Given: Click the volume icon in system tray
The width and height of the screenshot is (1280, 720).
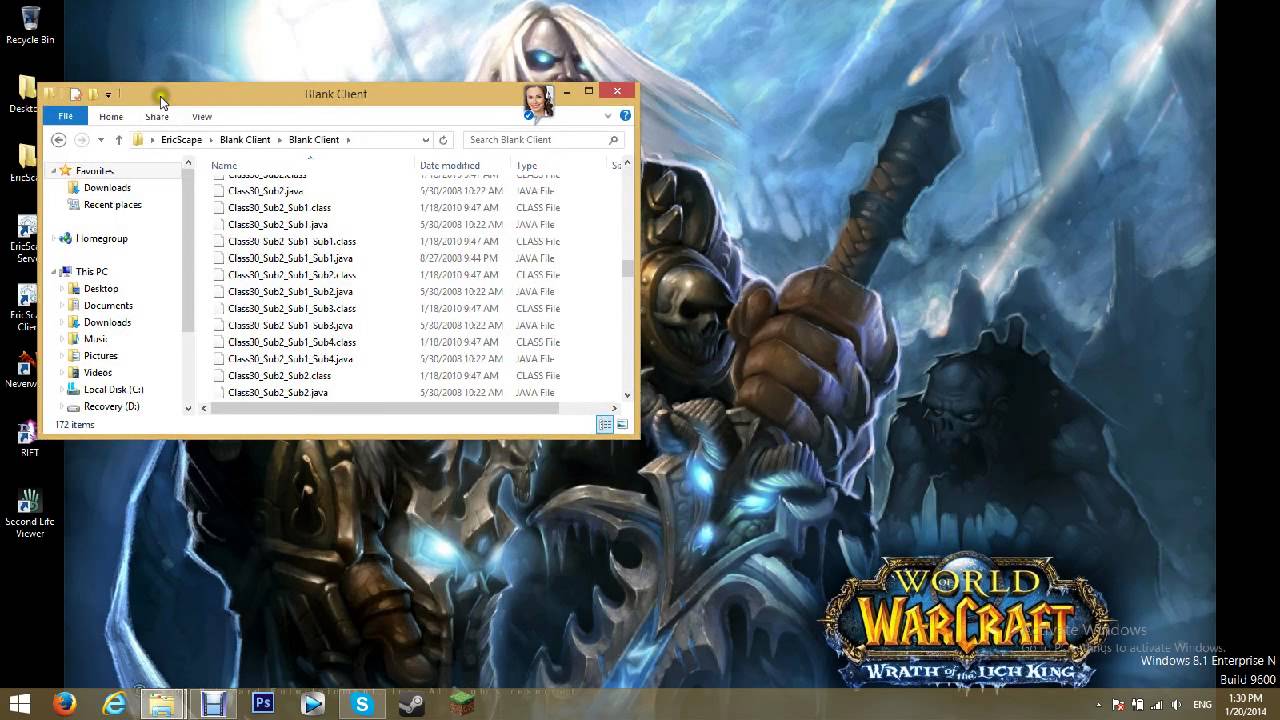Looking at the screenshot, I should click(1176, 705).
